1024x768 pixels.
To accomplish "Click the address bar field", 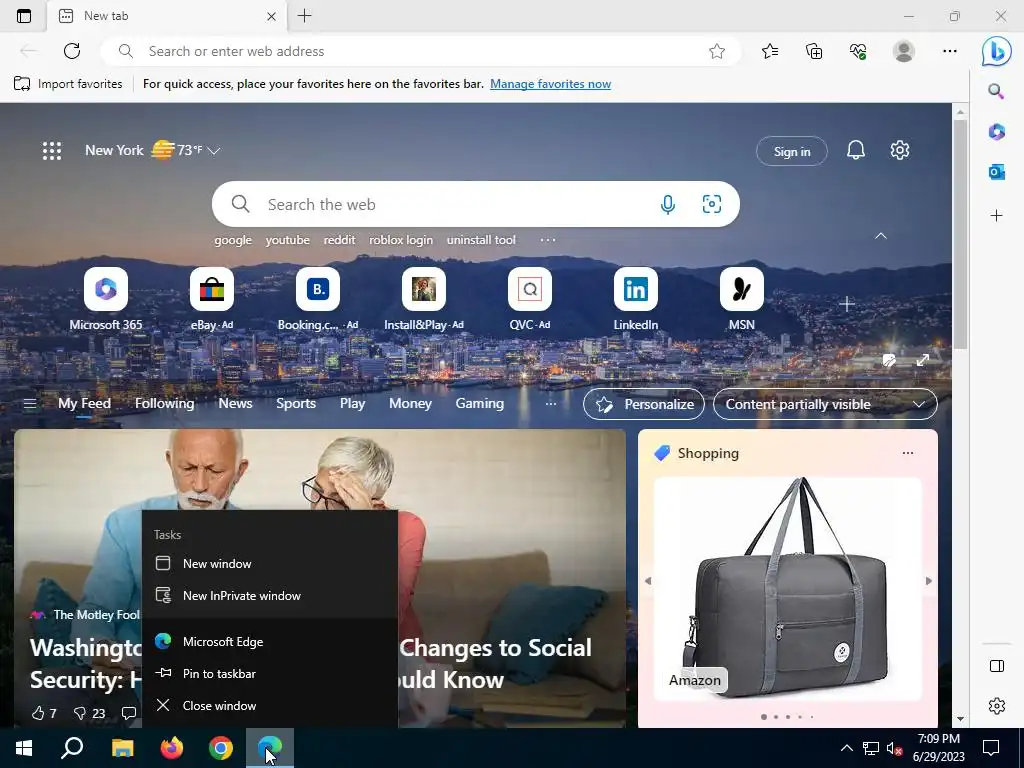I will 421,51.
